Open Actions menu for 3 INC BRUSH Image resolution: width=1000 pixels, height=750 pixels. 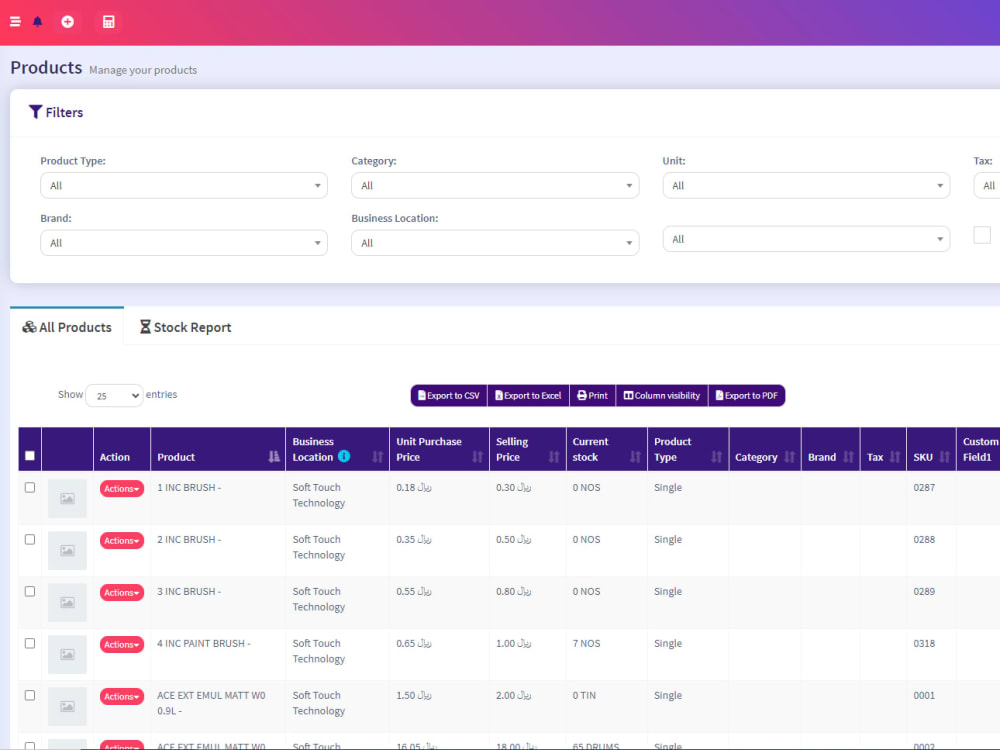[122, 592]
